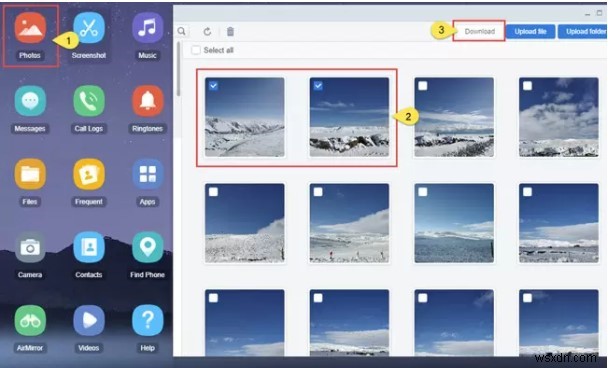Click the Download button
This screenshot has height=368, width=608.
click(480, 31)
